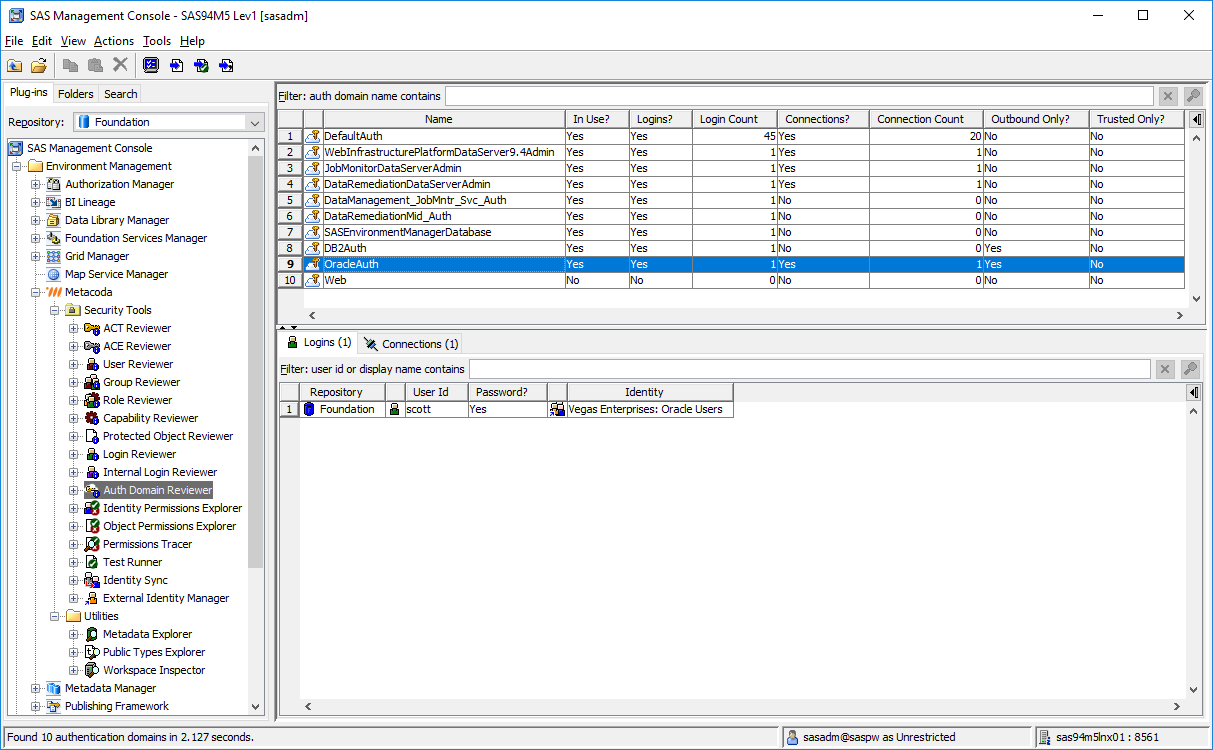Select the Capability Reviewer icon

(92, 418)
